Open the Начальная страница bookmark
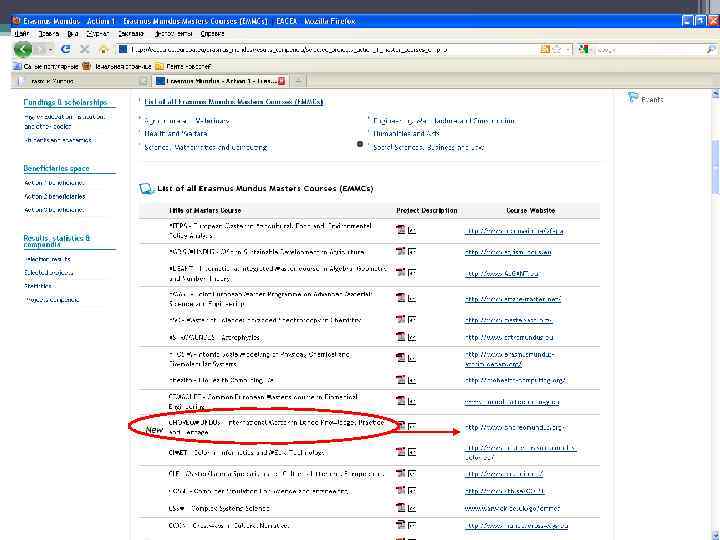Image resolution: width=720 pixels, height=540 pixels. click(x=117, y=67)
